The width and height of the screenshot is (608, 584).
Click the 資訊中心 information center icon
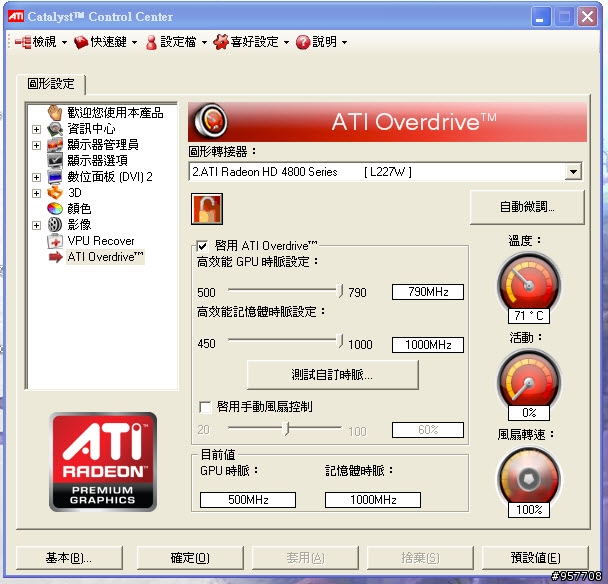tap(55, 129)
